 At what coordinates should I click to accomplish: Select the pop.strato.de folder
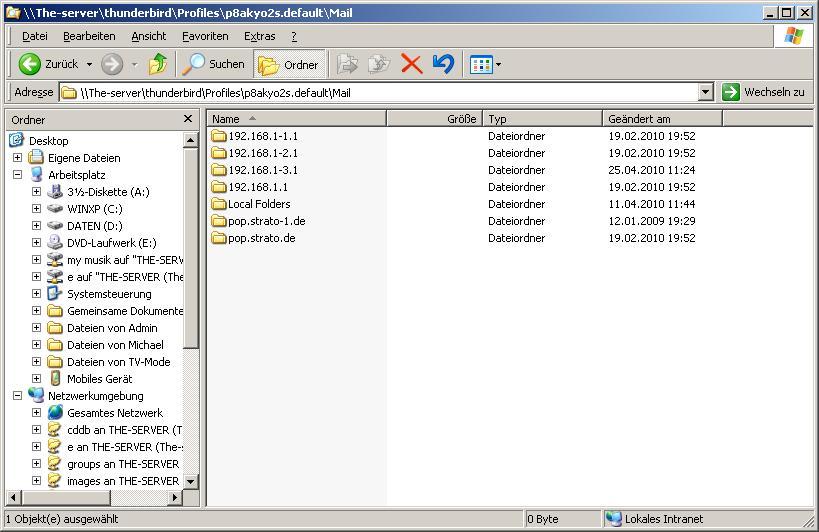click(261, 238)
